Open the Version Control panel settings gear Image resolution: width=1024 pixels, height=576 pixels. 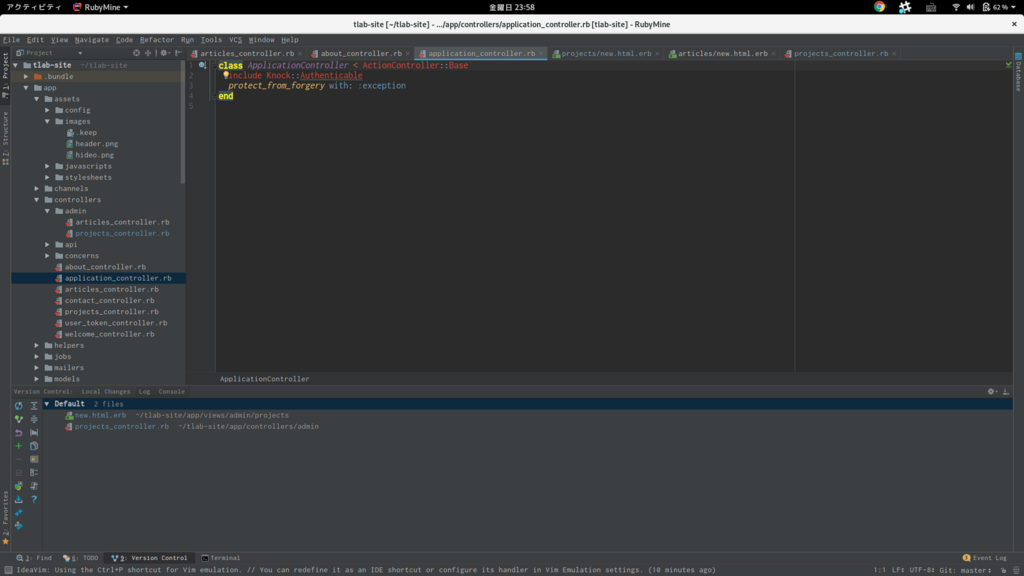(992, 392)
